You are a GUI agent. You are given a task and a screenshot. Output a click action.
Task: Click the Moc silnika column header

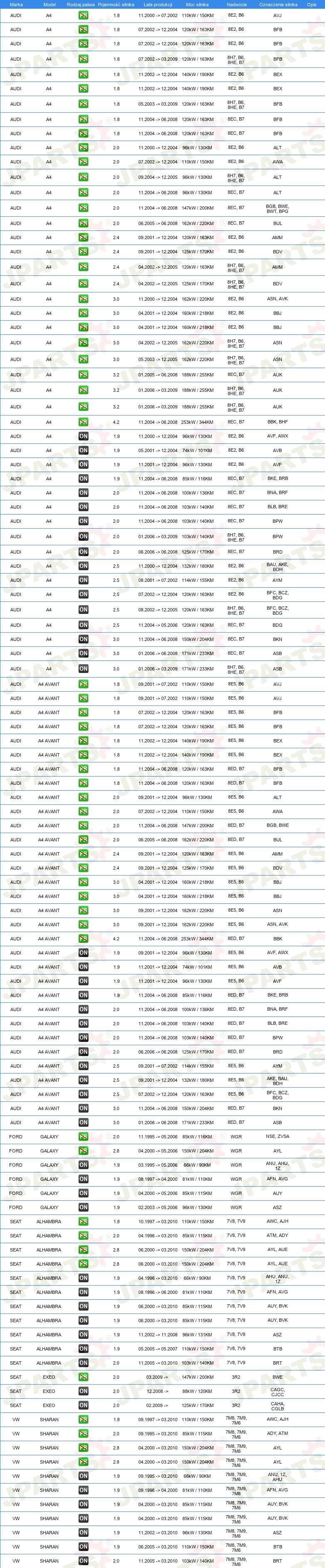(x=198, y=4)
